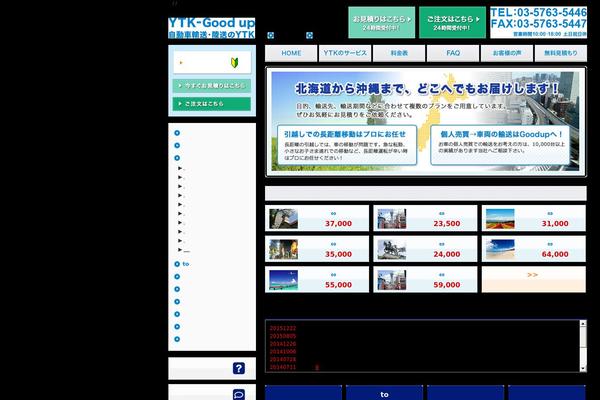
Task: Click the news box scrollbar up arrow
Action: [x=583, y=324]
